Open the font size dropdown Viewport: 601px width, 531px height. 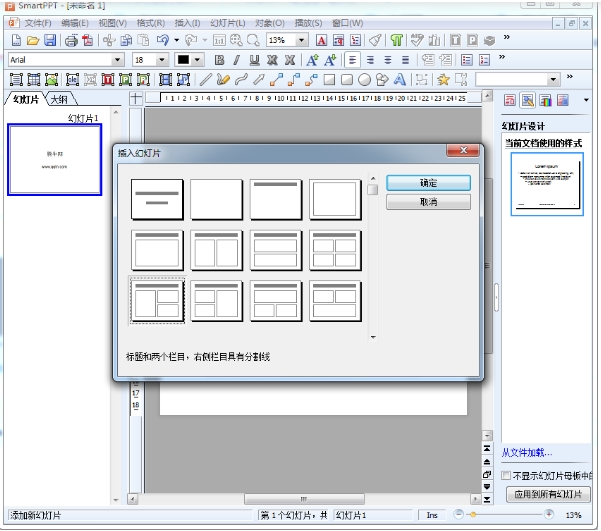click(162, 60)
